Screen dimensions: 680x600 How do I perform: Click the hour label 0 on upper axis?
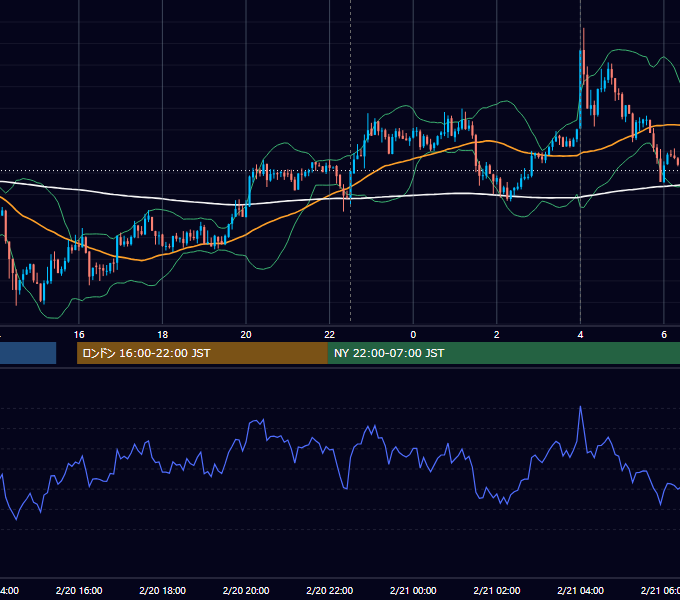(x=413, y=335)
